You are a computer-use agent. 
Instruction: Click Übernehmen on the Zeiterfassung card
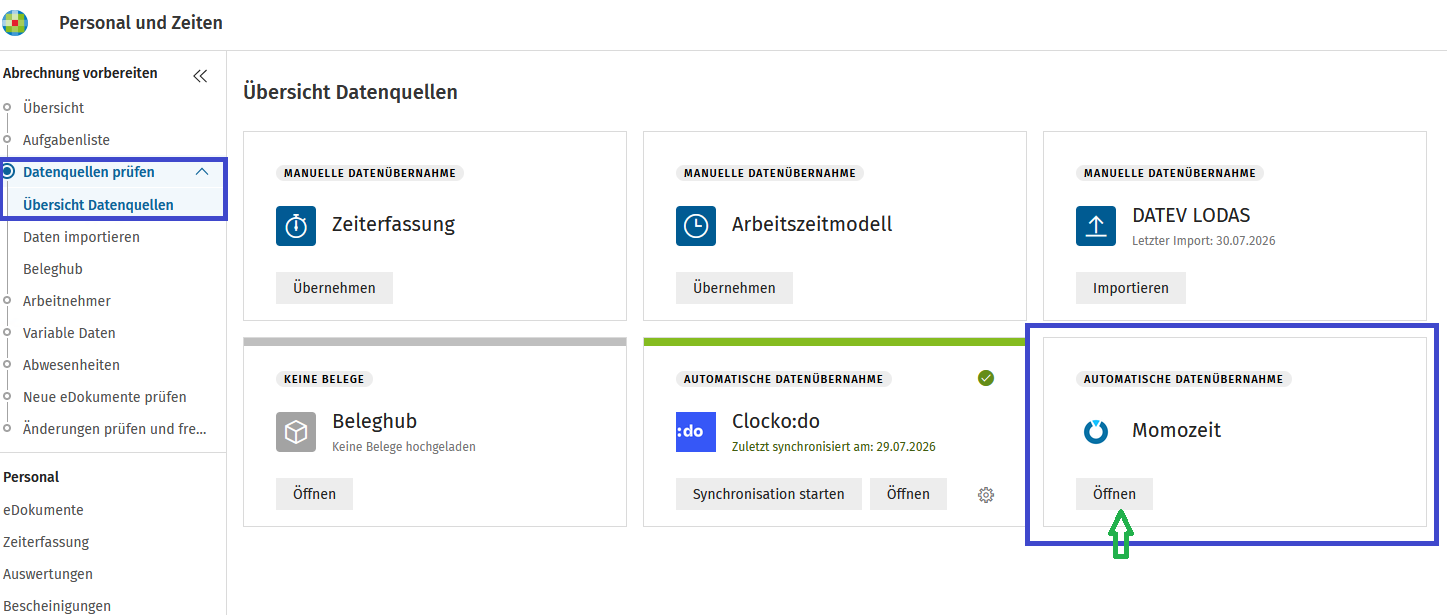click(334, 288)
